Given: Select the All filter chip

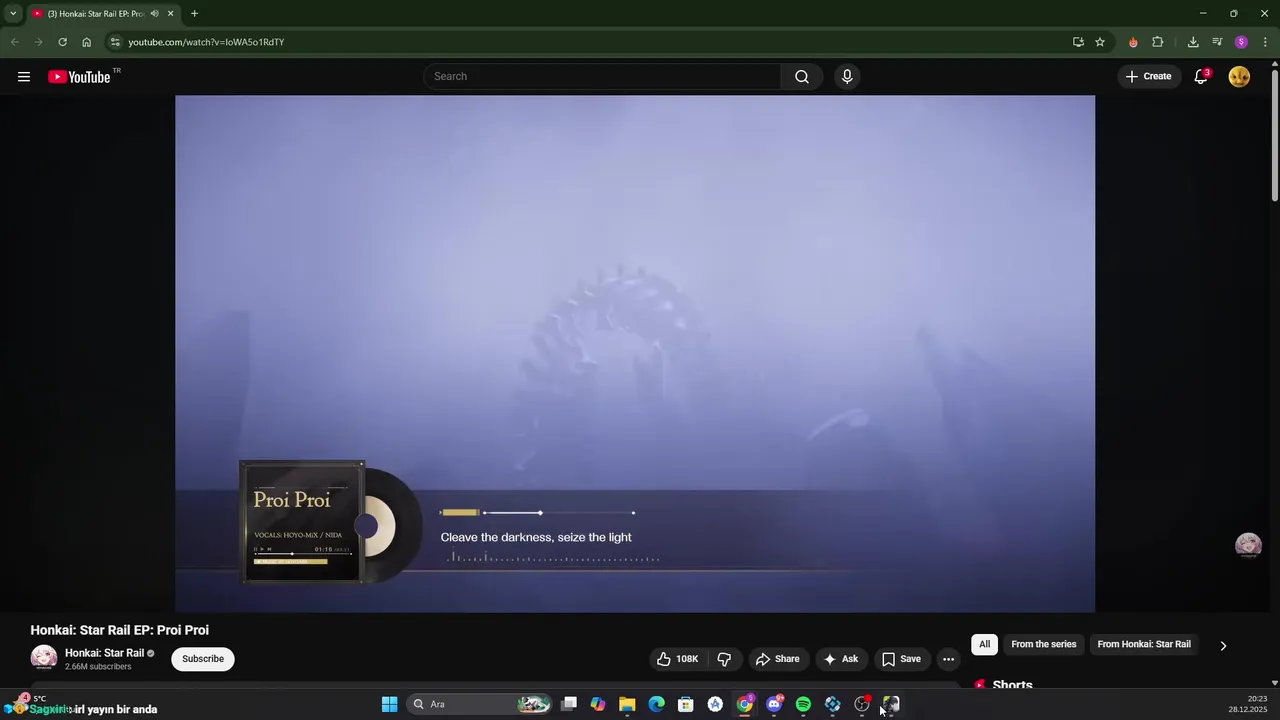Looking at the screenshot, I should pos(984,644).
